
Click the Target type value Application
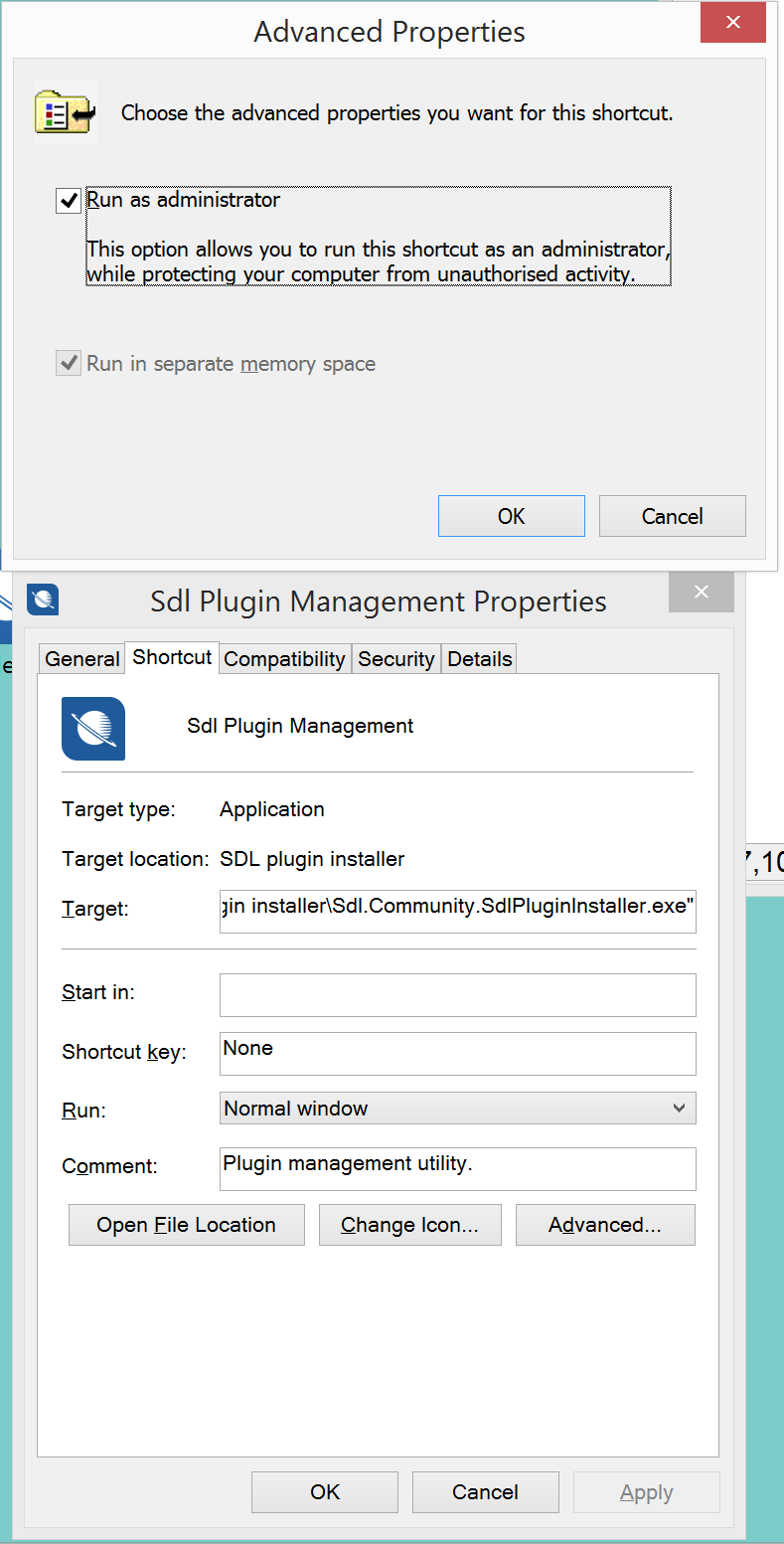click(272, 809)
